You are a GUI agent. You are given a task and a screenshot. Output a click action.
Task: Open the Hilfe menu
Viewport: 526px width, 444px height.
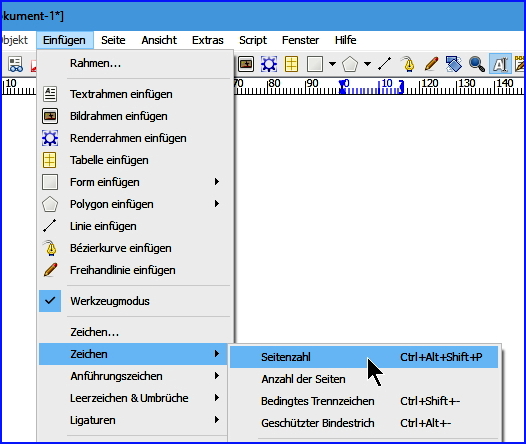pyautogui.click(x=346, y=40)
